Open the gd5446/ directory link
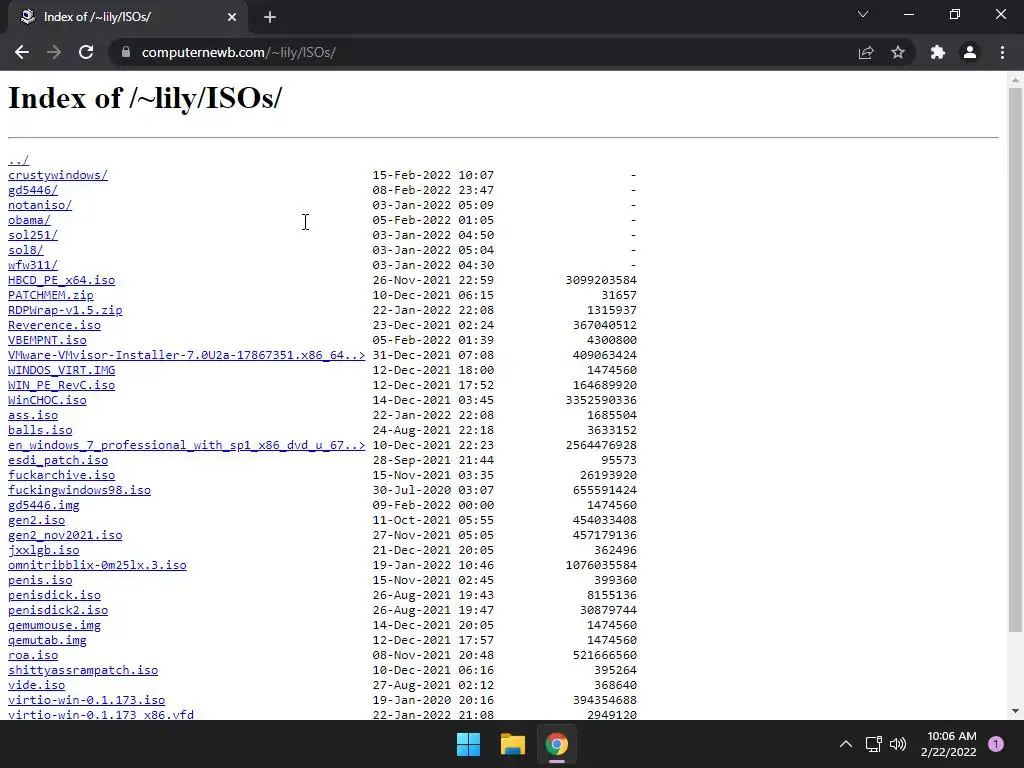The height and width of the screenshot is (768, 1024). coord(33,190)
